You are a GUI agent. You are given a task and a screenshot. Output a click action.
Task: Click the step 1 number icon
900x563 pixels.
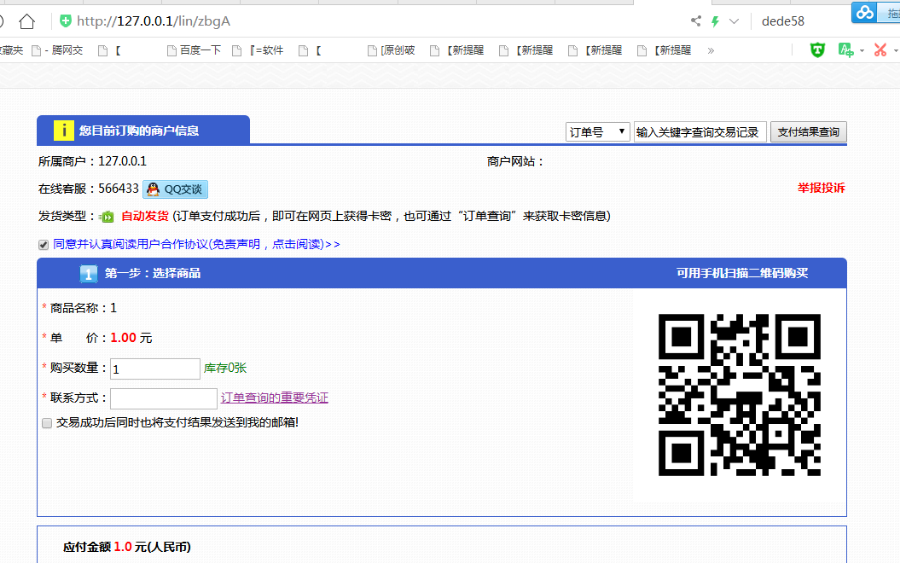pyautogui.click(x=88, y=274)
